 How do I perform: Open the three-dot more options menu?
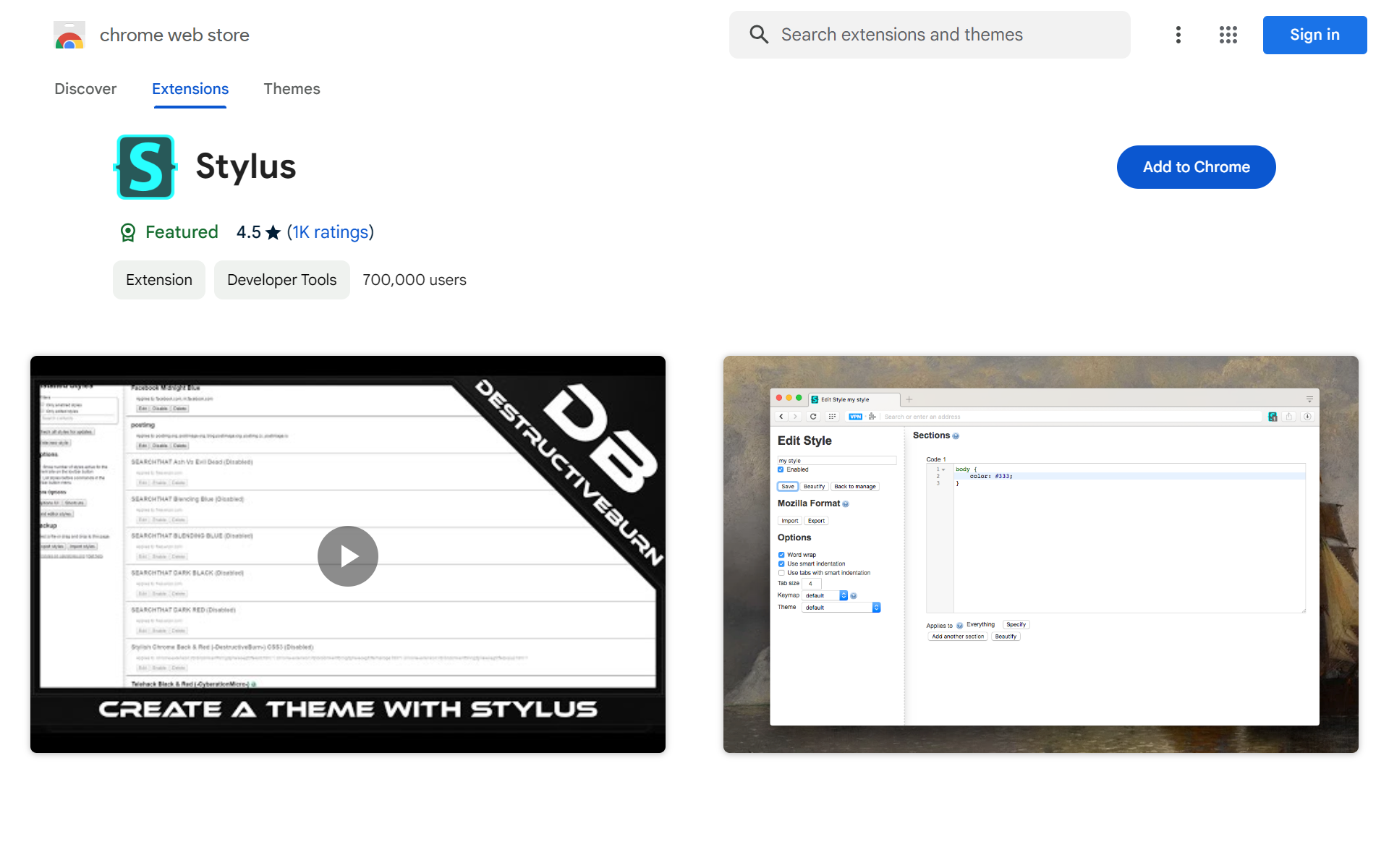tap(1178, 35)
